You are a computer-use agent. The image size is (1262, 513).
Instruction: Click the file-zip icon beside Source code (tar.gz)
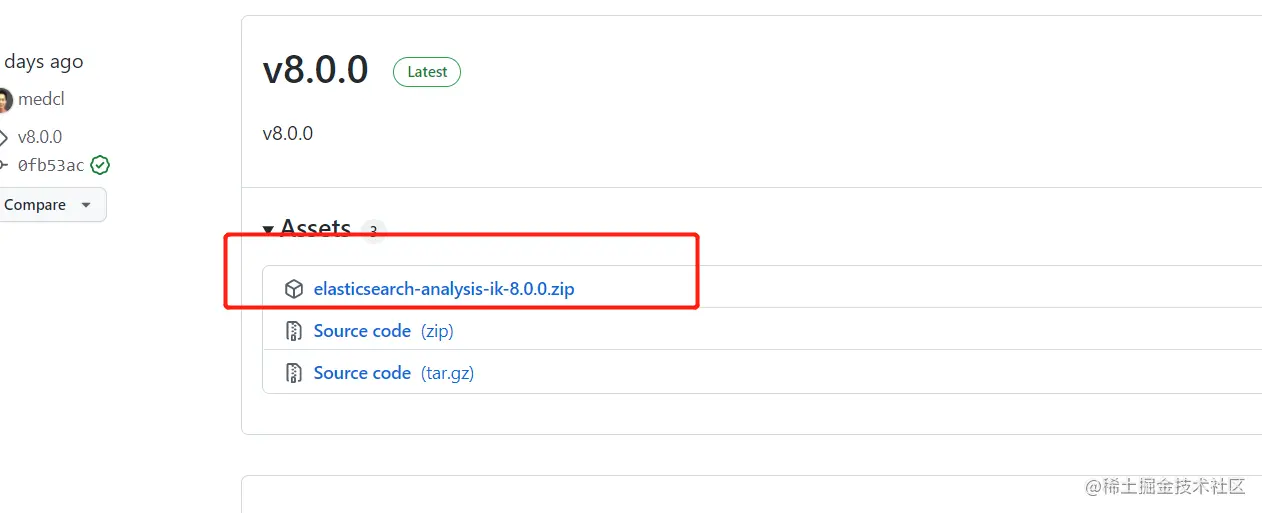point(294,373)
